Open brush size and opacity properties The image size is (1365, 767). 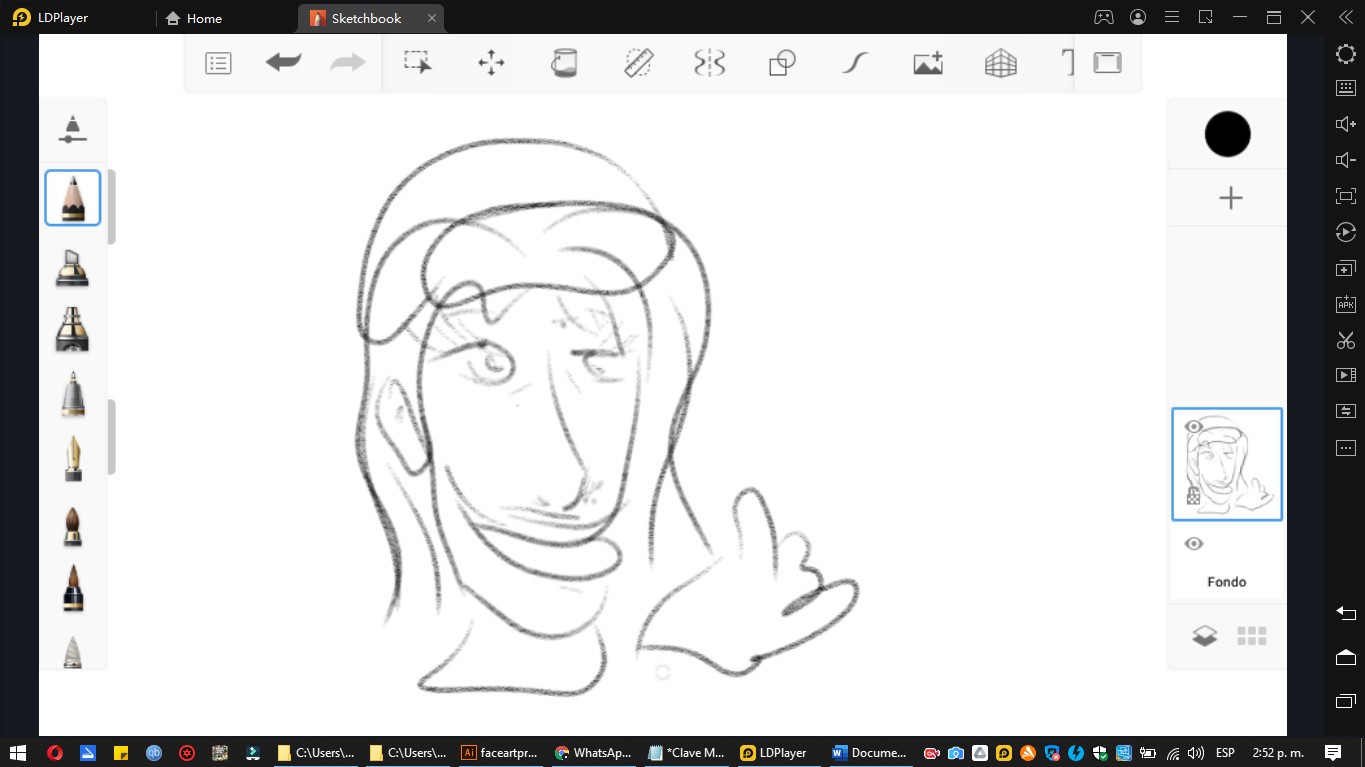click(x=72, y=129)
